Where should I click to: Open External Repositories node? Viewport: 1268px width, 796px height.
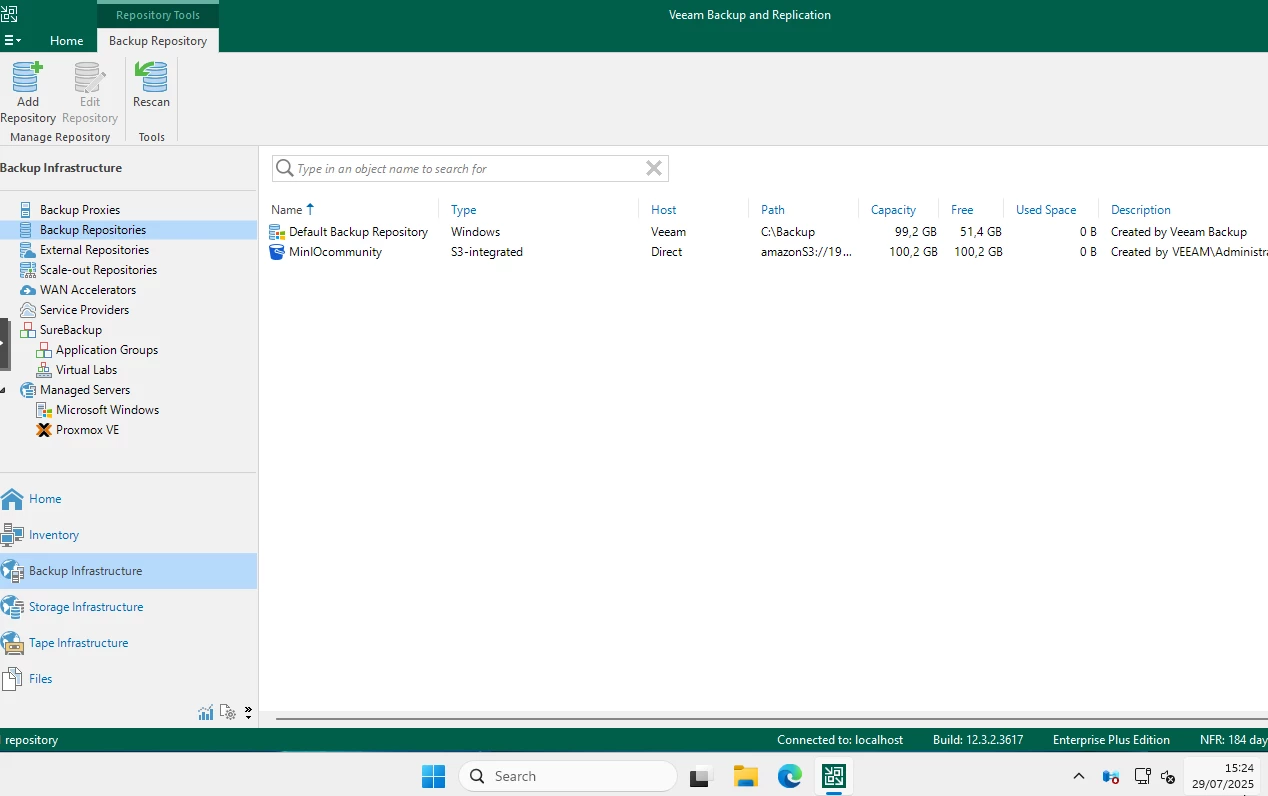click(94, 250)
